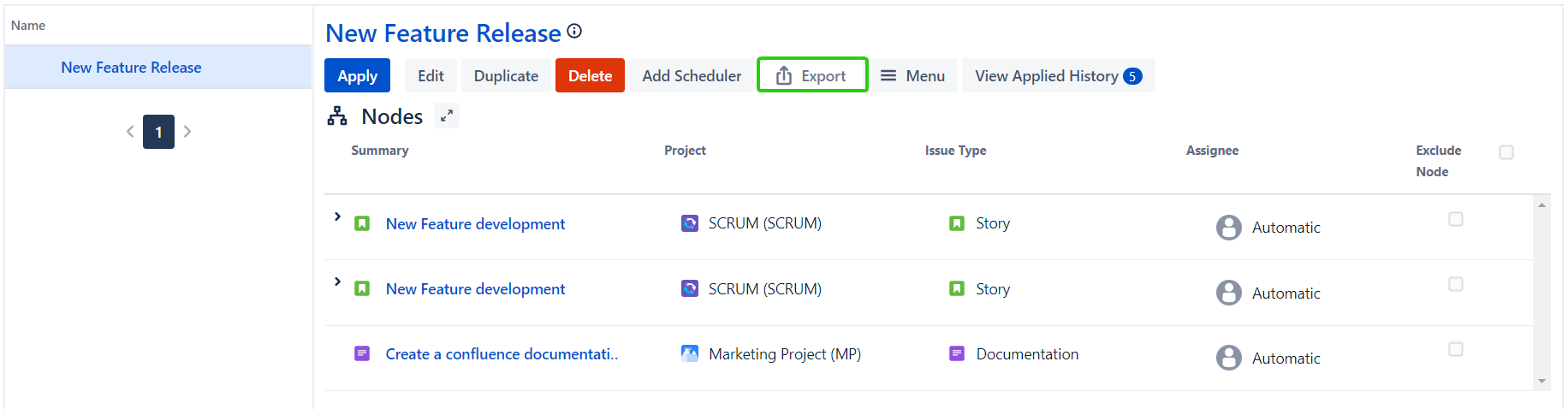Screen dimensions: 1568x409
Task: Click the Automatic assignee avatar in first row
Action: 1228,228
